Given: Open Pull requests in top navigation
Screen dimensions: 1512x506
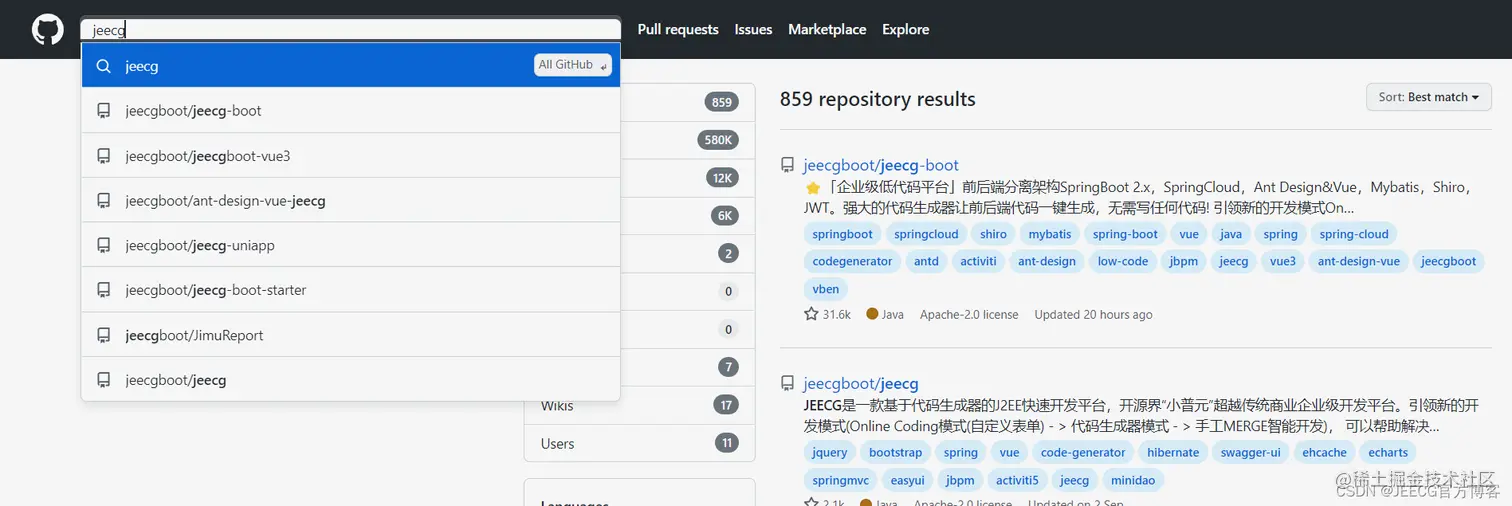Looking at the screenshot, I should click(x=677, y=29).
